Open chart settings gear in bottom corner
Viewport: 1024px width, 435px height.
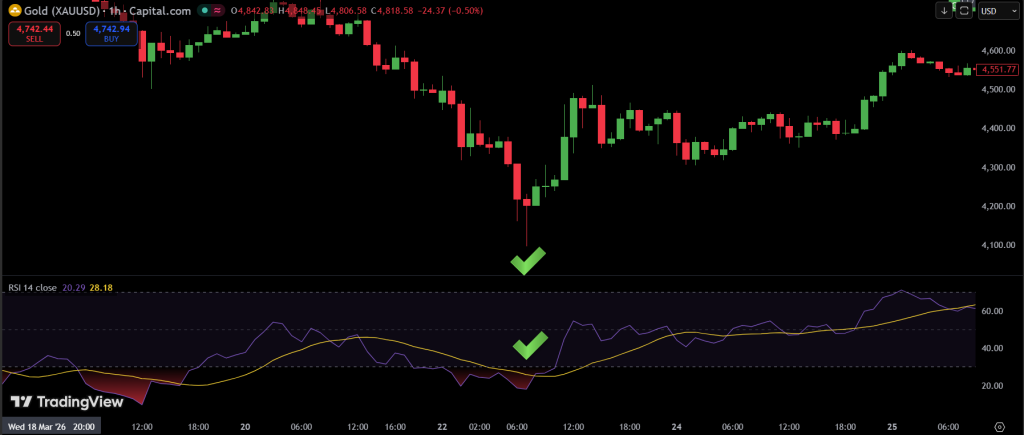coord(1000,426)
